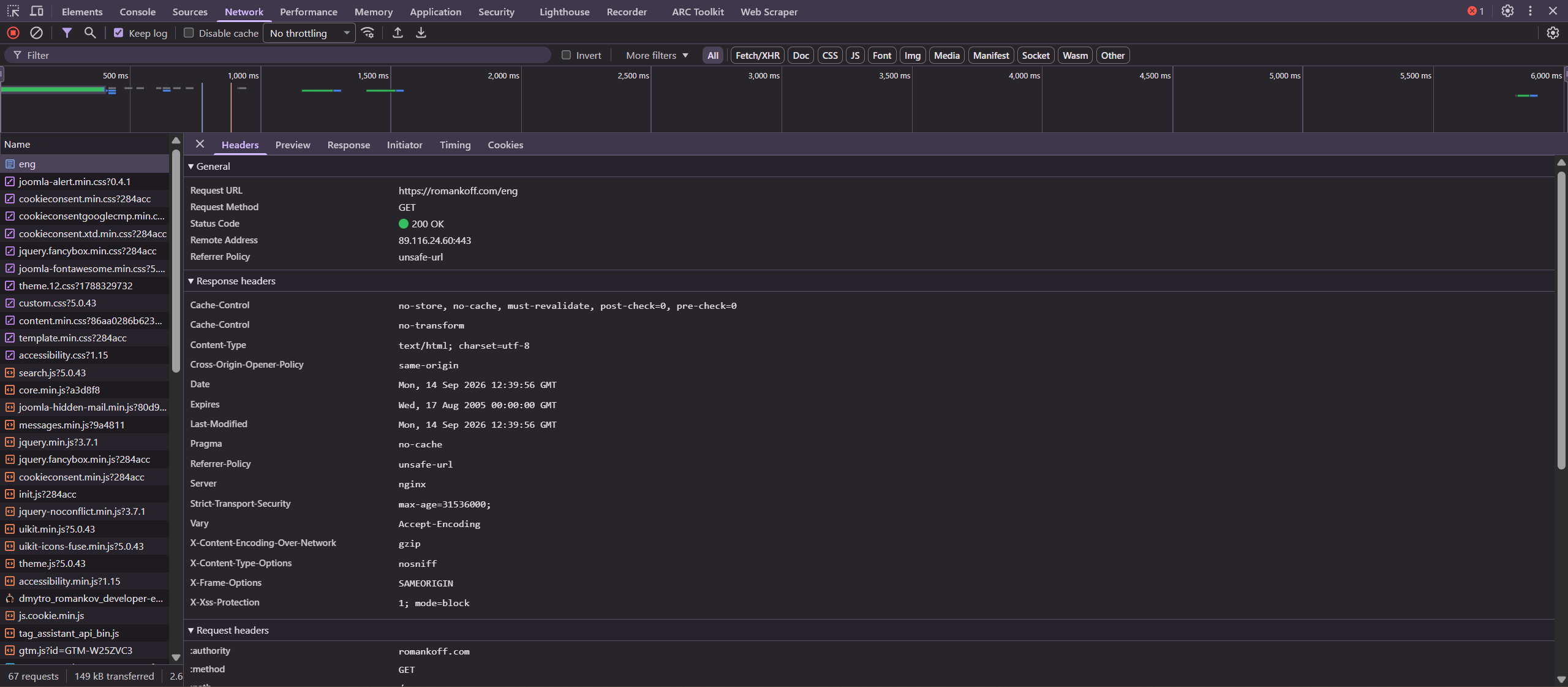Filter by Wasm requests

pos(1076,55)
